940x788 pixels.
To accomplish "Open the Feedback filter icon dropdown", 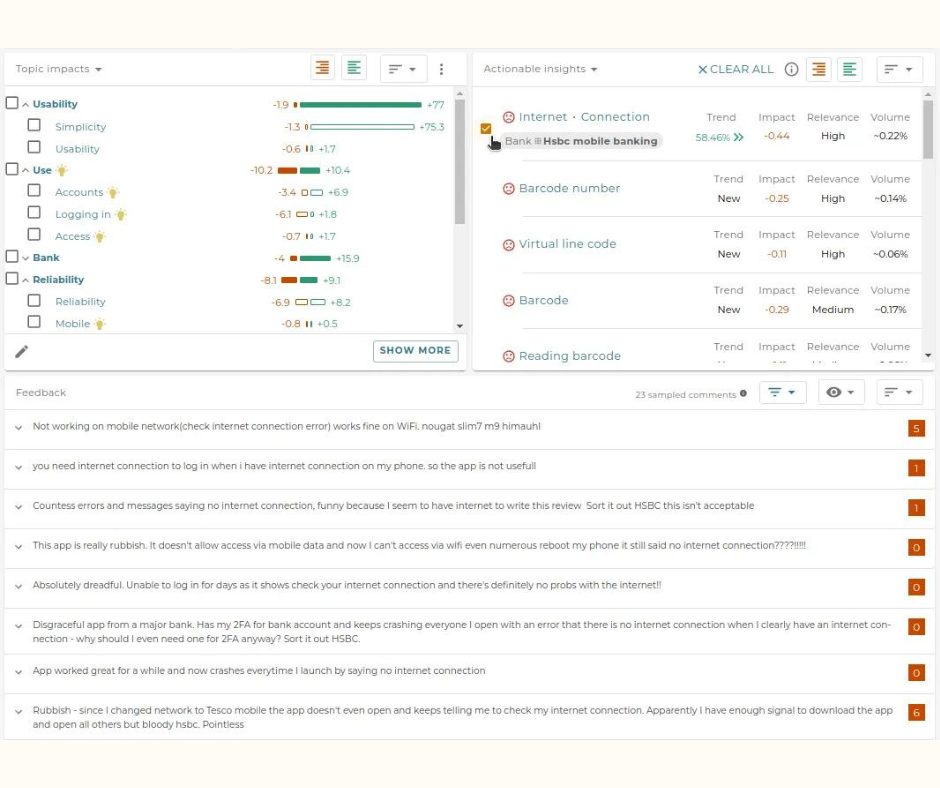I will [x=782, y=393].
